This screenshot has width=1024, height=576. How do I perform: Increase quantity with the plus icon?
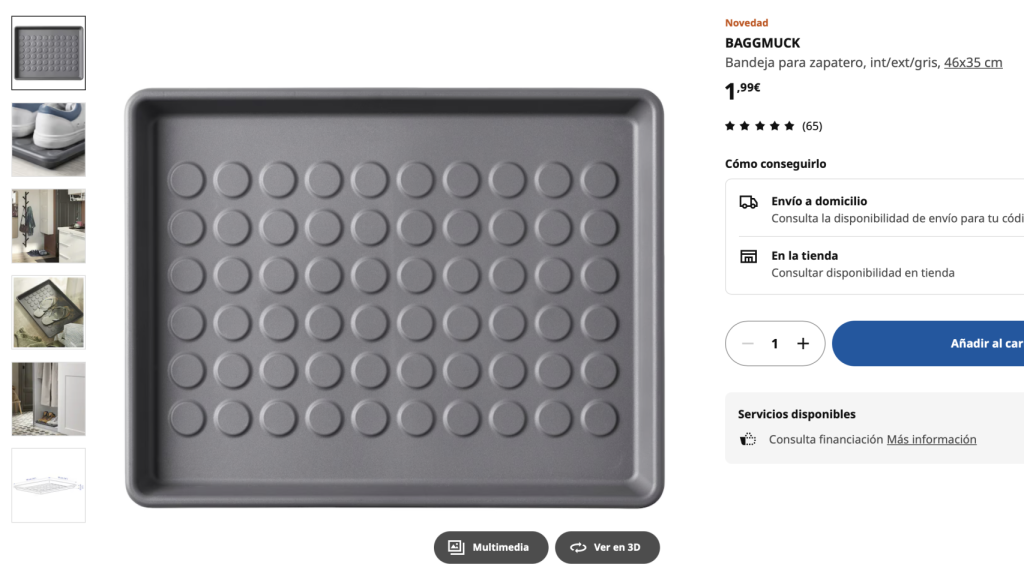point(802,343)
